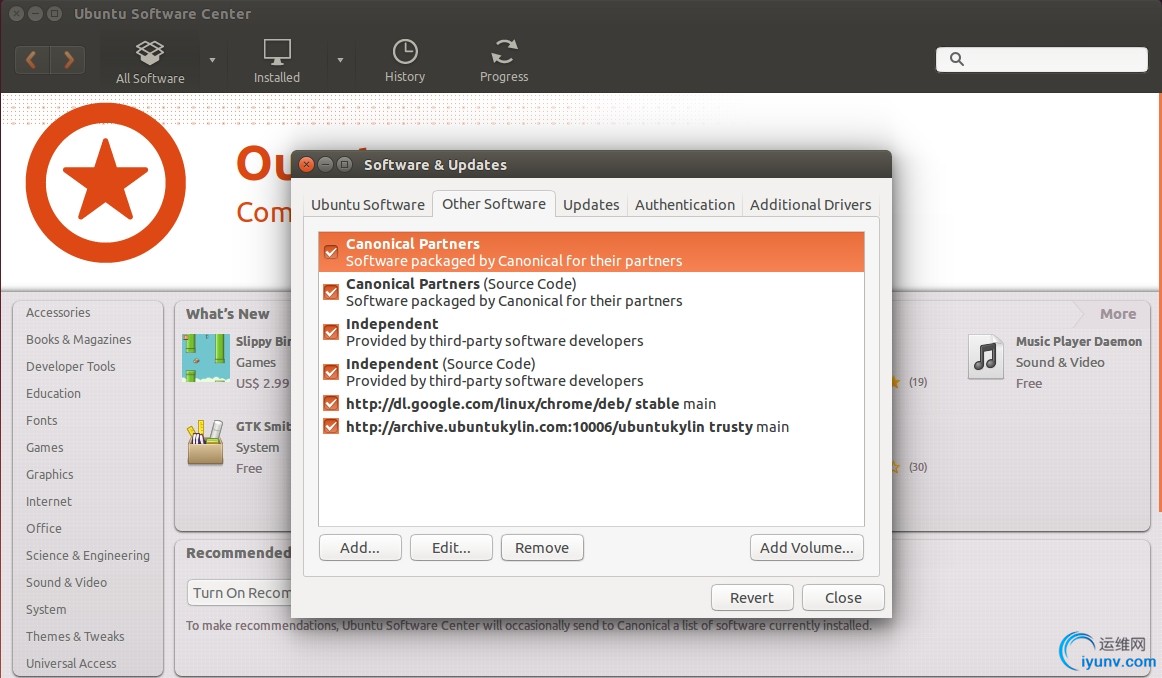Click the search magnifier icon
Image resolution: width=1162 pixels, height=678 pixels.
tap(956, 59)
